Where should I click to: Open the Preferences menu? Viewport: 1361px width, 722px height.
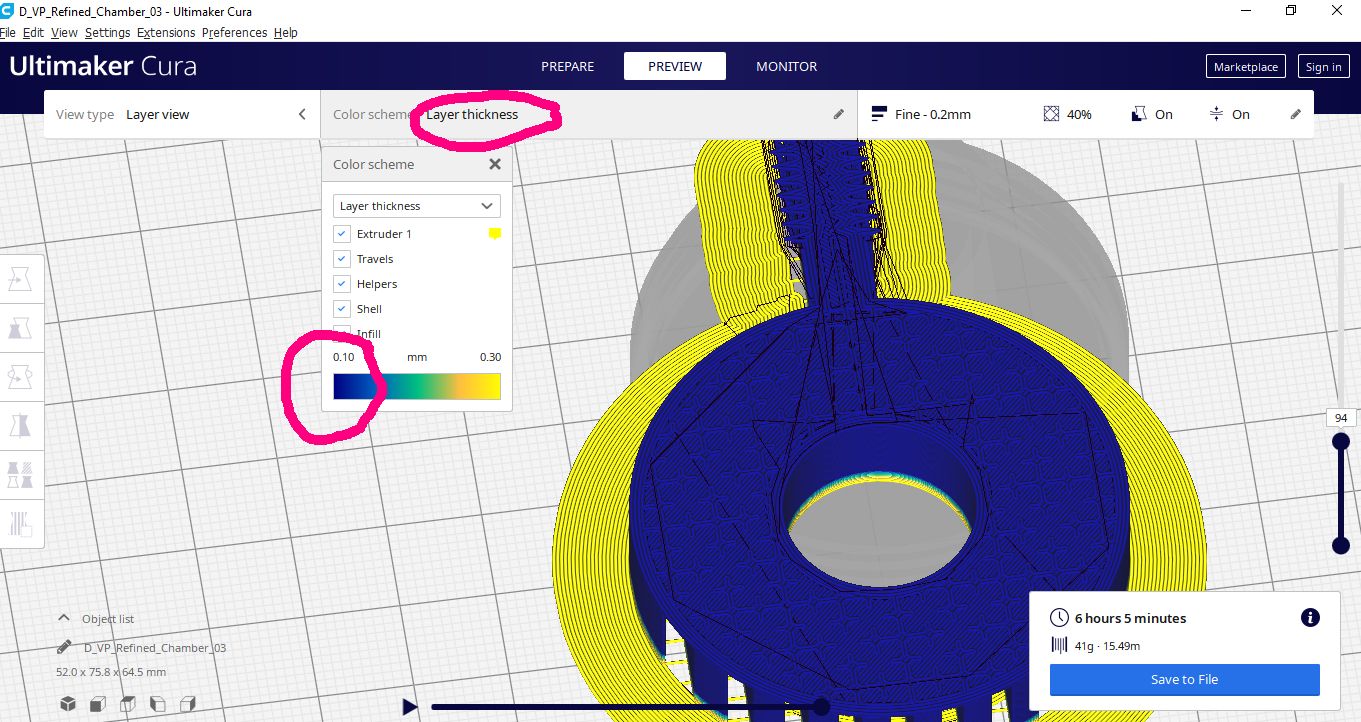click(234, 33)
